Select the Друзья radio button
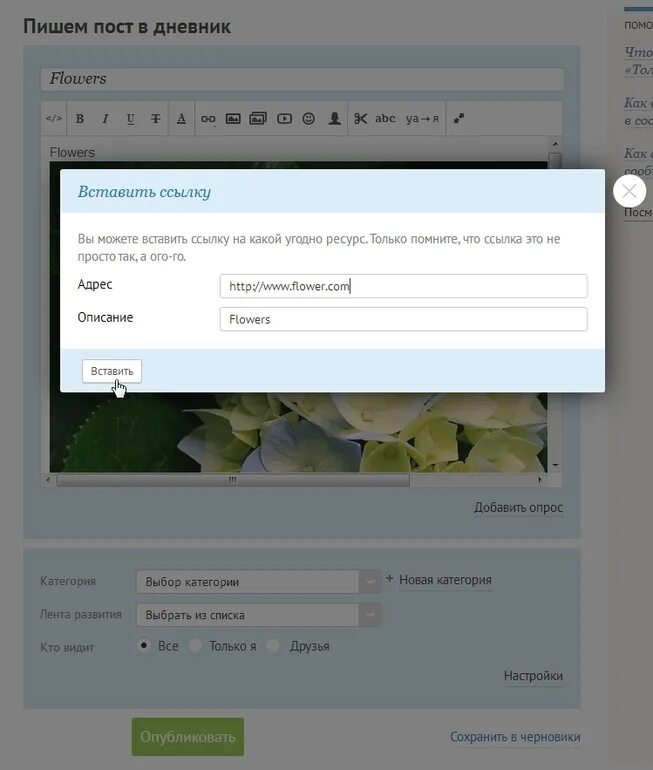 point(273,645)
